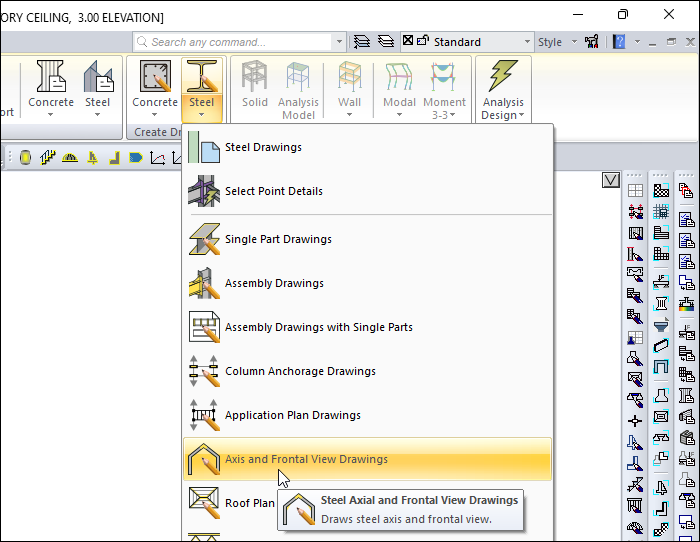Click the Analysis Design lightning icon
The height and width of the screenshot is (542, 700).
click(503, 77)
